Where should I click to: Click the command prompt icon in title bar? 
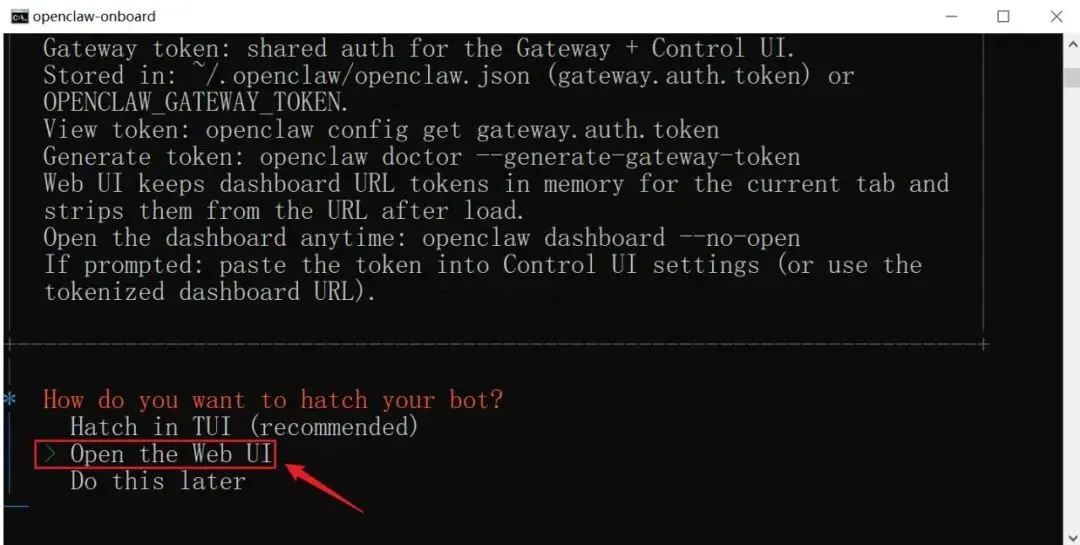(19, 16)
